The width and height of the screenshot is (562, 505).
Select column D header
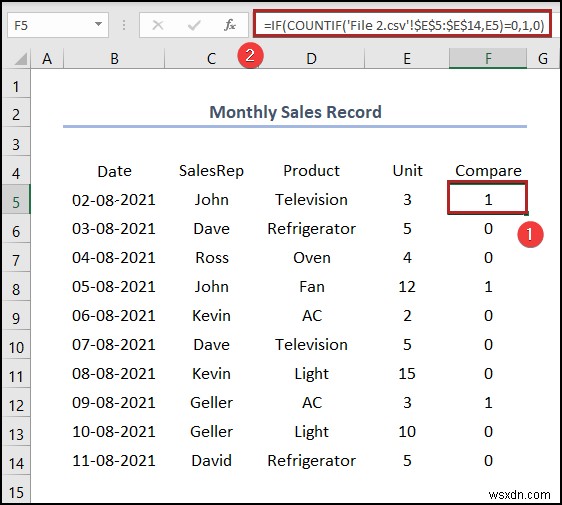(311, 58)
